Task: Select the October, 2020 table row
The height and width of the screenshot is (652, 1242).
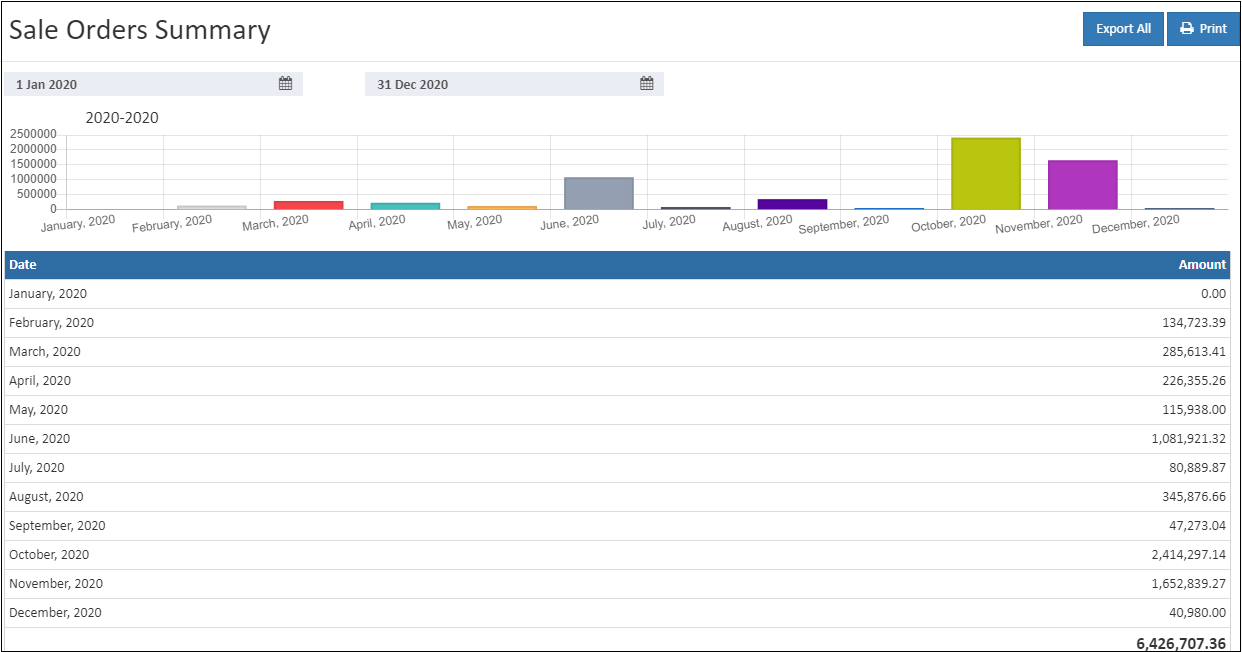Action: (x=617, y=555)
